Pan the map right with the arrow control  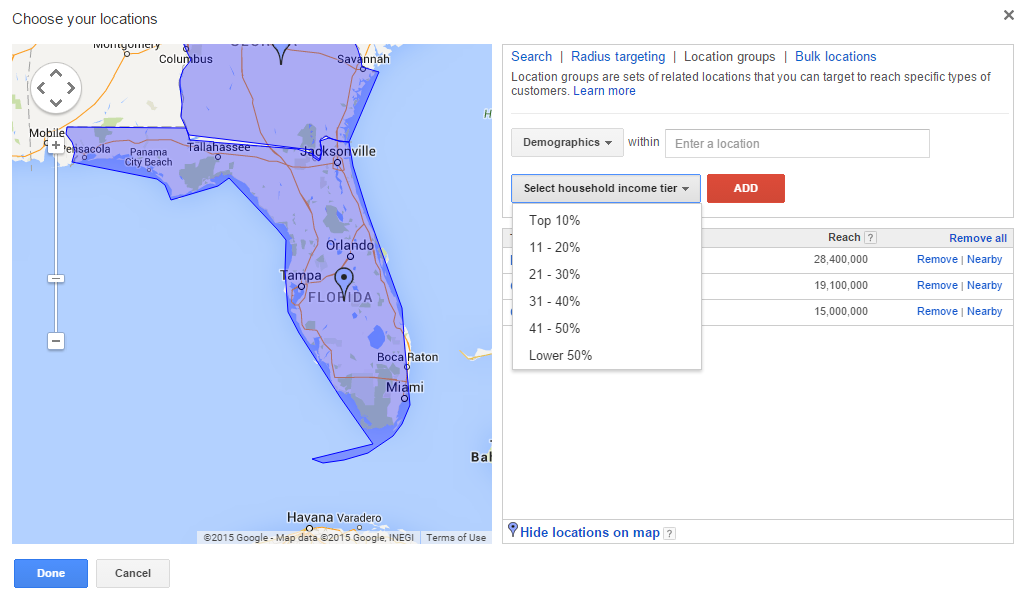click(x=71, y=88)
